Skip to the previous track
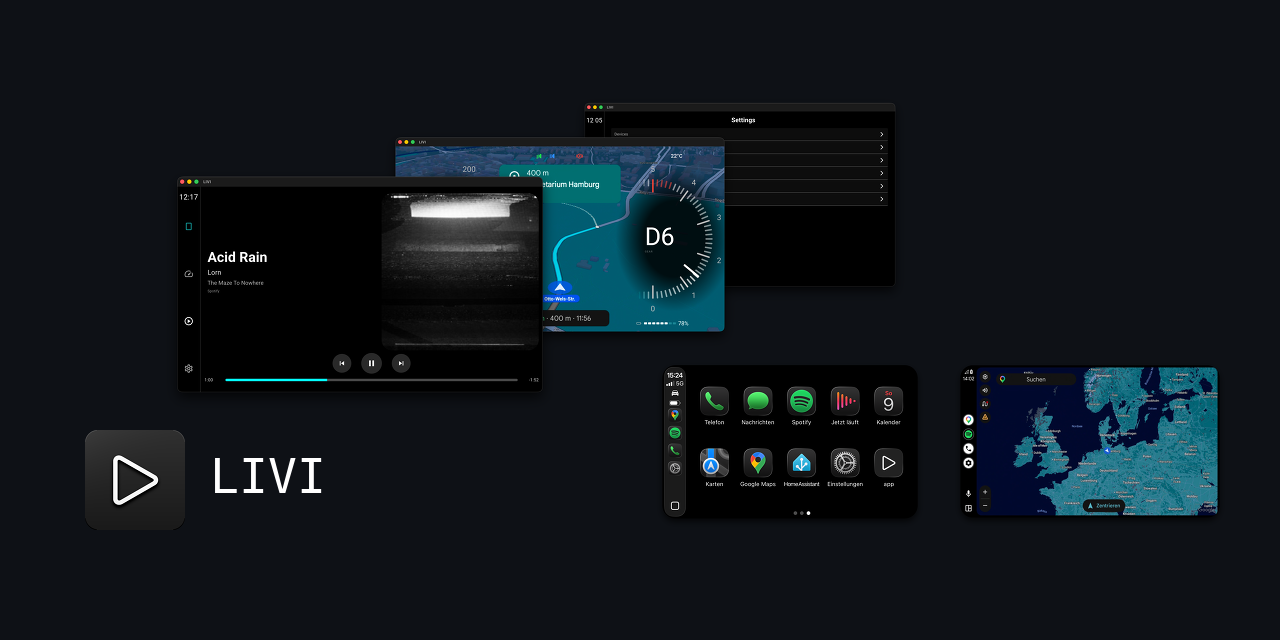This screenshot has height=640, width=1280. coord(342,363)
